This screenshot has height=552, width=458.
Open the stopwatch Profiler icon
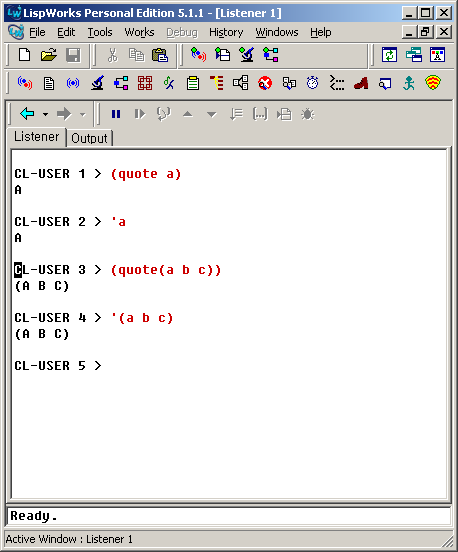(x=312, y=83)
